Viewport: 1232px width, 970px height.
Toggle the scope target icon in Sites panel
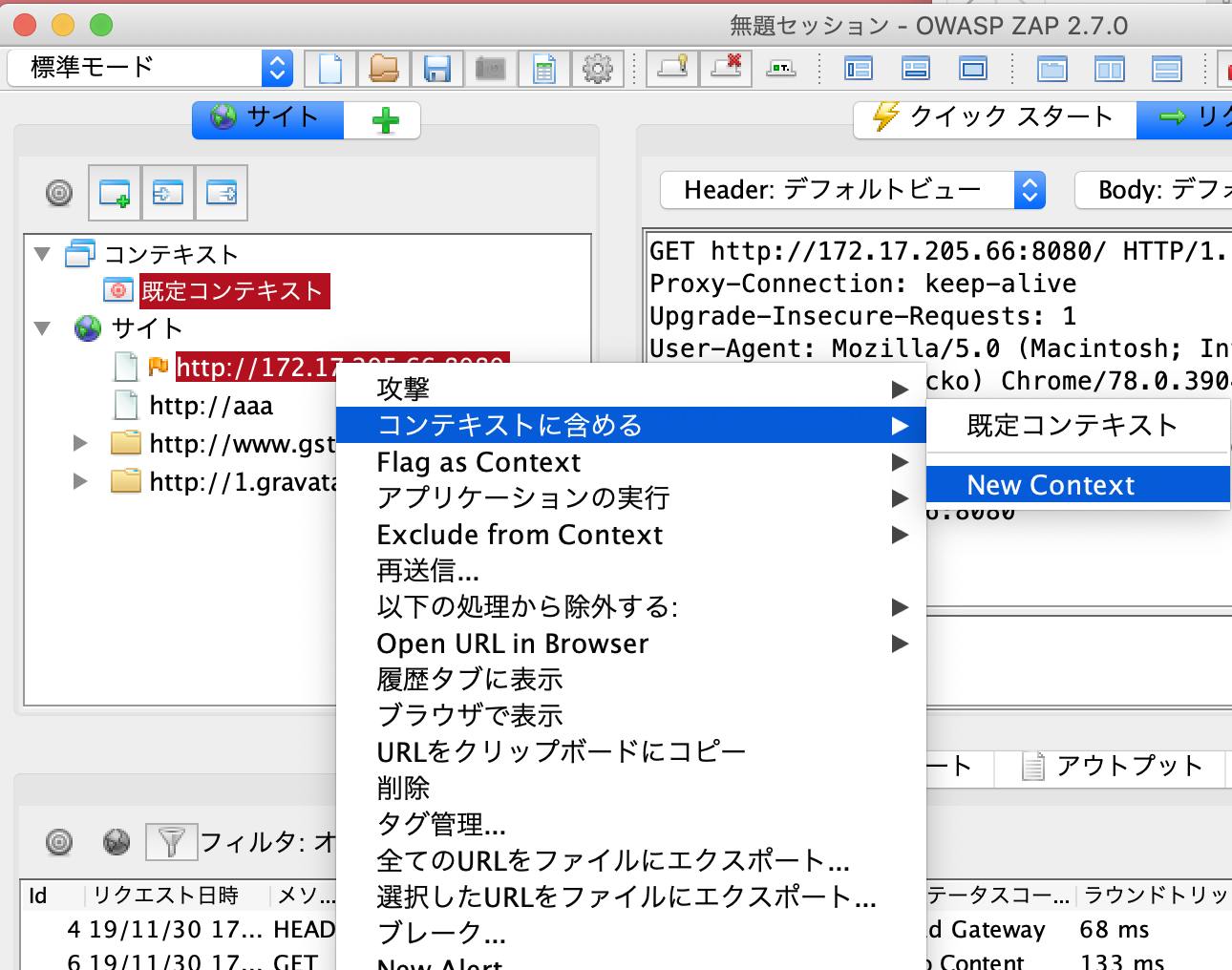click(59, 192)
